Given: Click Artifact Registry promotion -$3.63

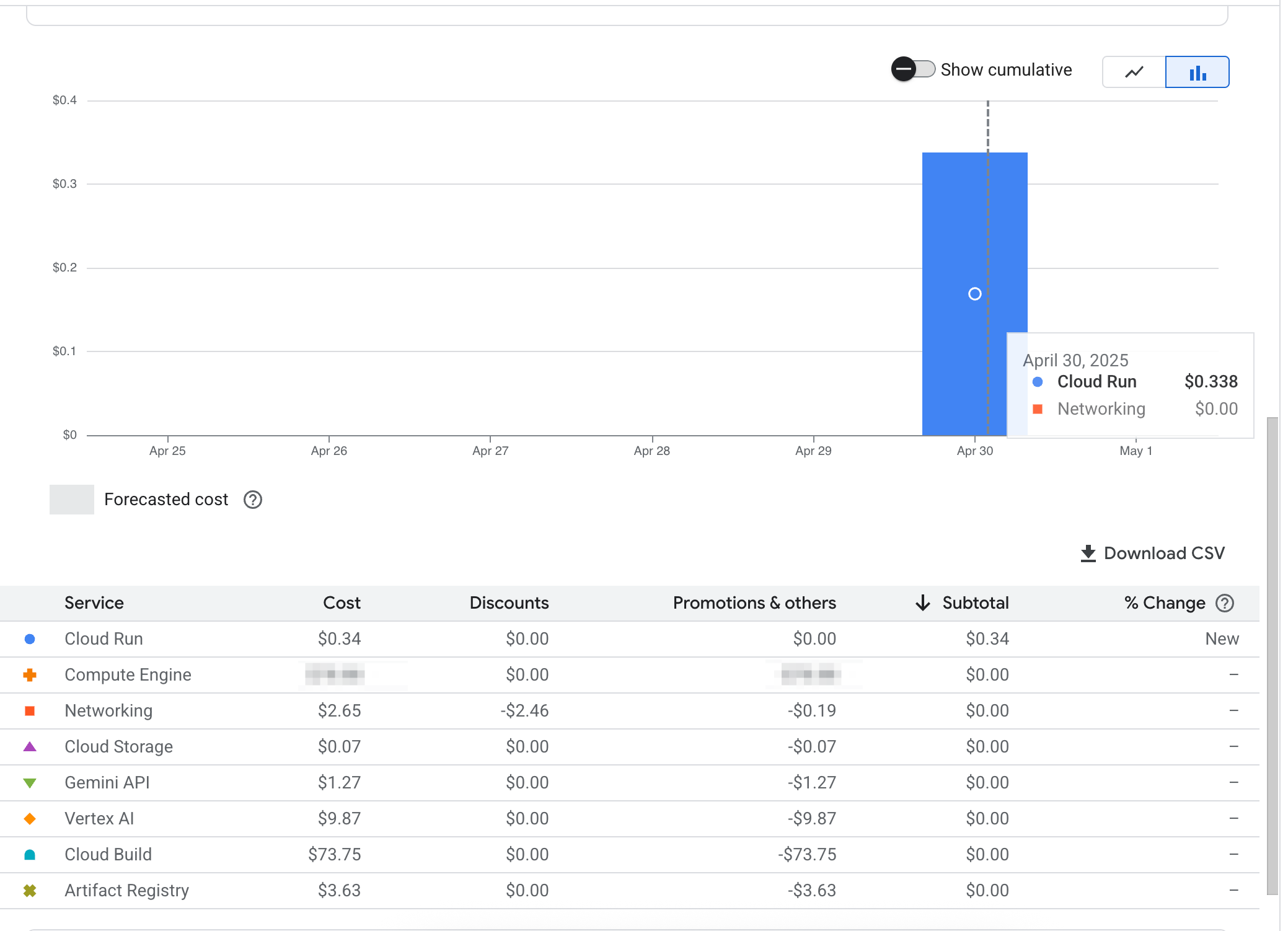Looking at the screenshot, I should [x=812, y=891].
